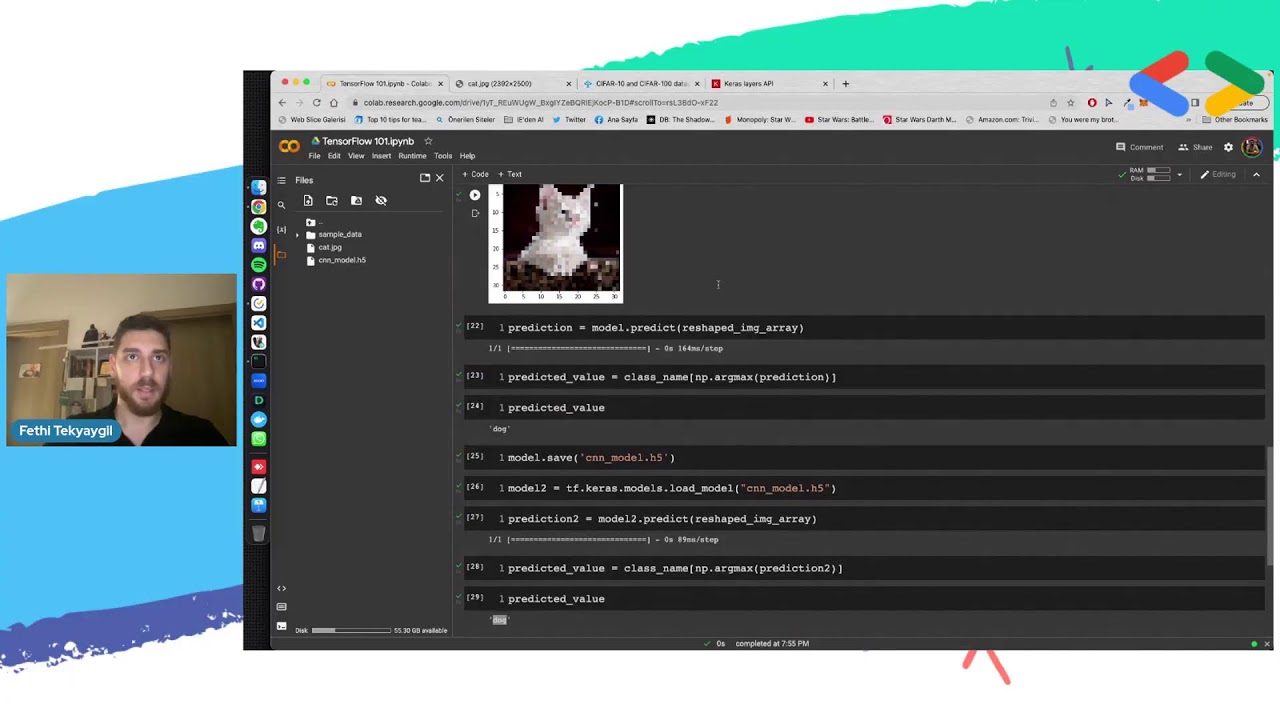Viewport: 1280px width, 720px height.
Task: Open the View menu
Action: tap(356, 156)
